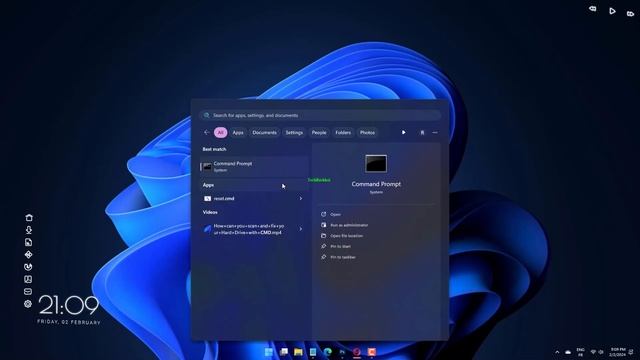Image resolution: width=640 pixels, height=360 pixels.
Task: Click the gear settings icon in desktop widget
Action: click(28, 304)
